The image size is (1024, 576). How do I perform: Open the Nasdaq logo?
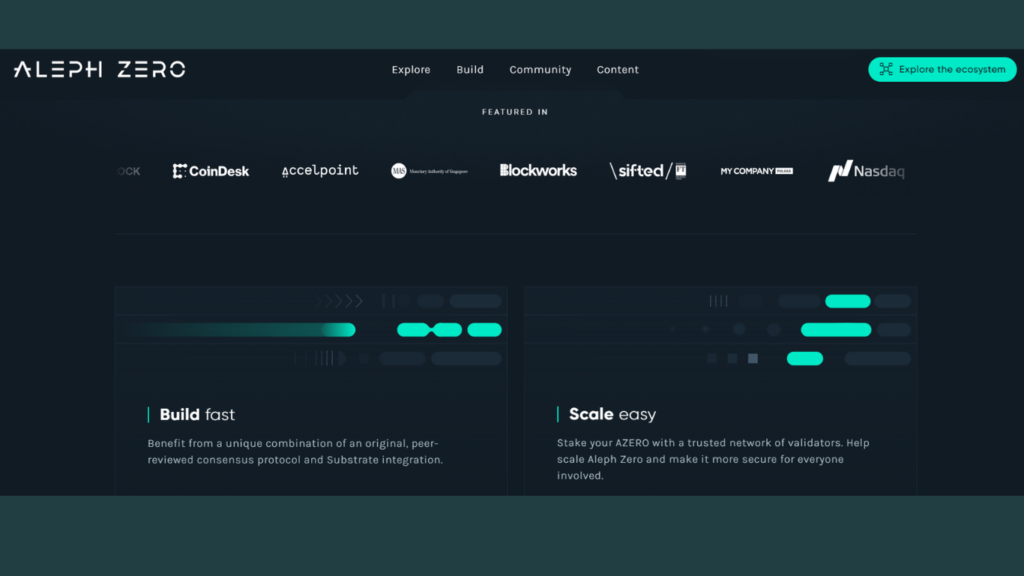866,171
